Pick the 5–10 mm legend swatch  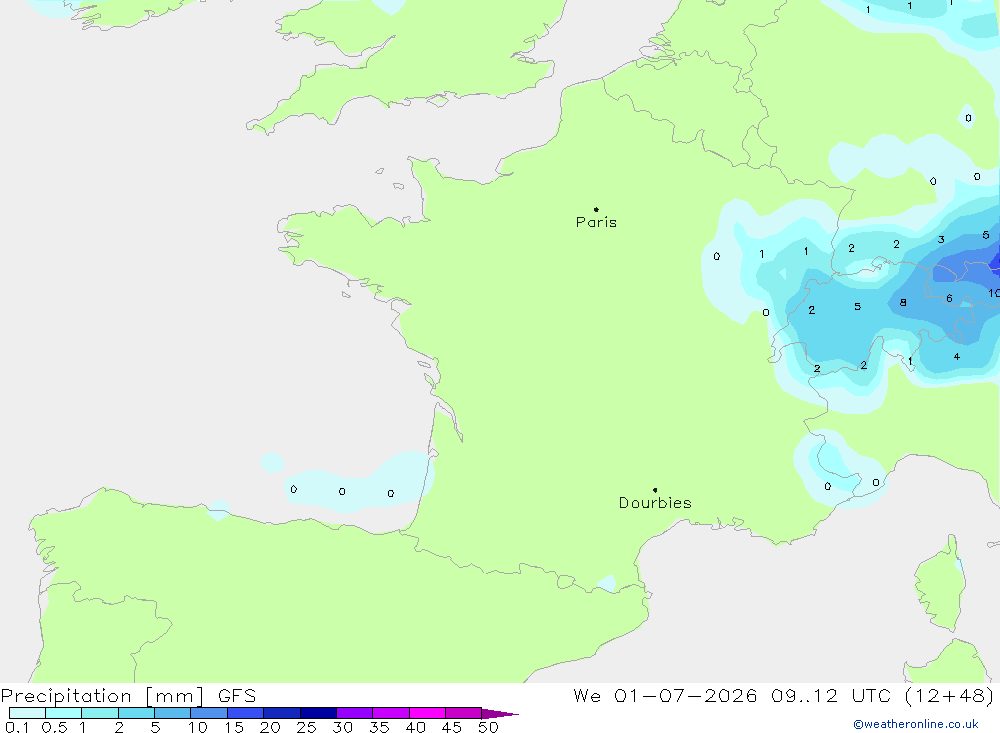(173, 713)
